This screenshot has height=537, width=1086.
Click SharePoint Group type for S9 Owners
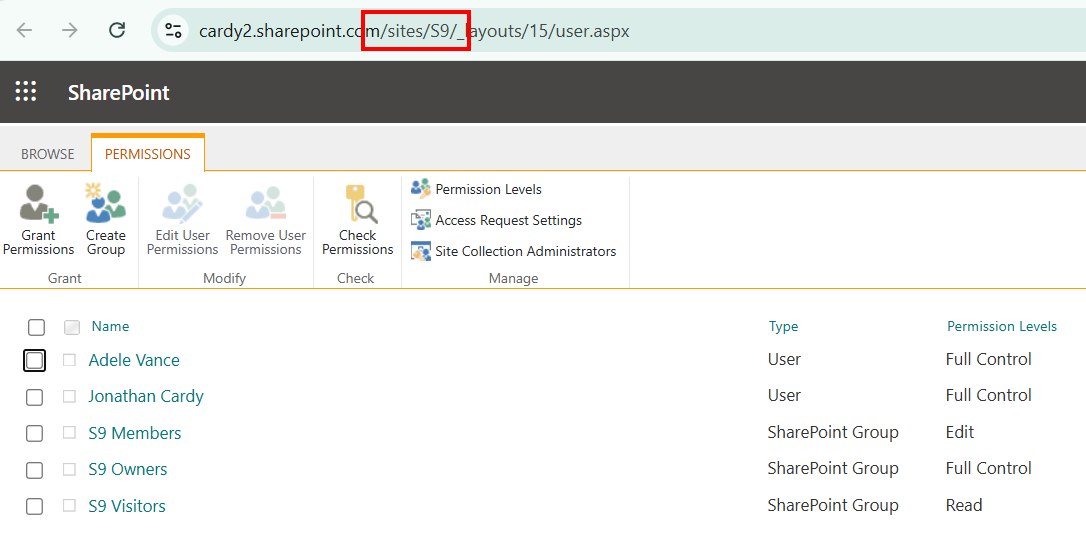click(x=833, y=468)
